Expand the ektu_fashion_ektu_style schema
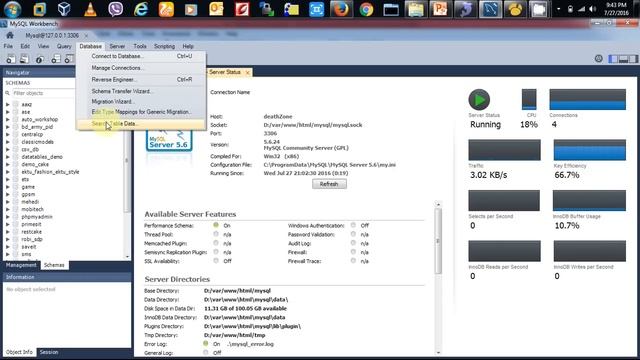Viewport: 640px width, 360px height. (8, 172)
